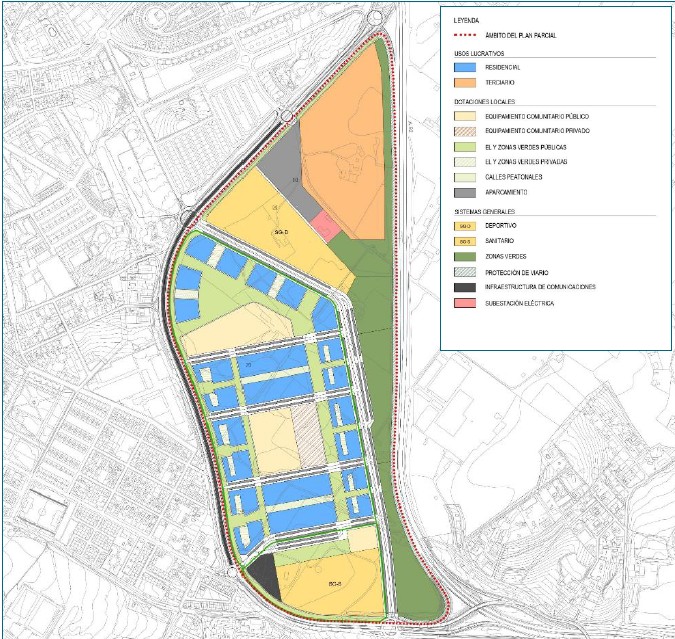The image size is (675, 639).
Task: Click the gray Aparcamiento legend swatch
Action: 465,192
